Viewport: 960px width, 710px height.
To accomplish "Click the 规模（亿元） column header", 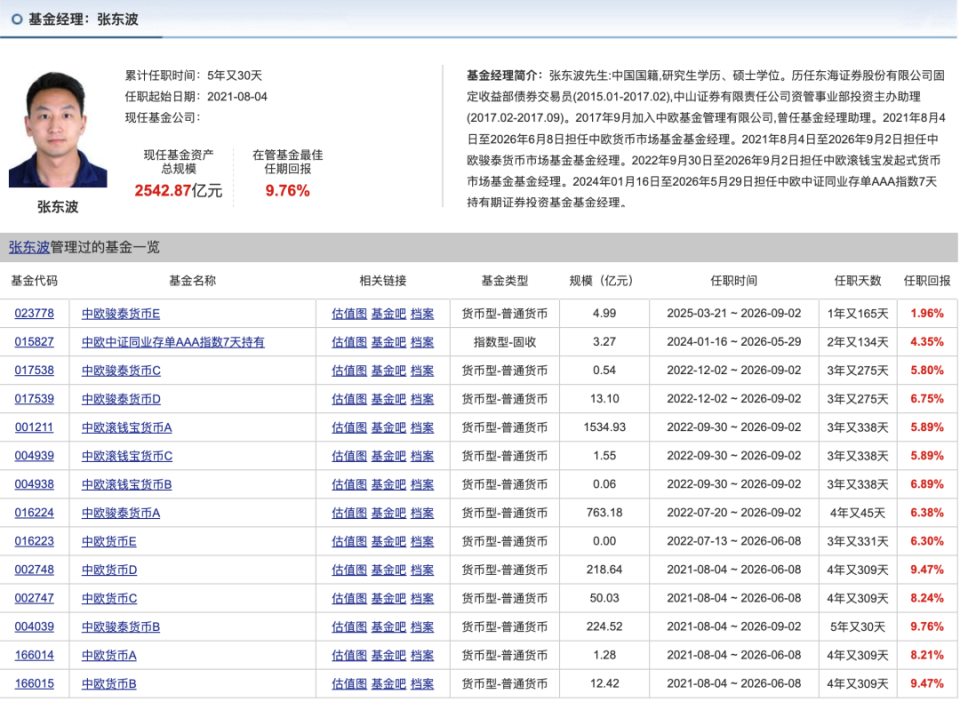I will [601, 281].
